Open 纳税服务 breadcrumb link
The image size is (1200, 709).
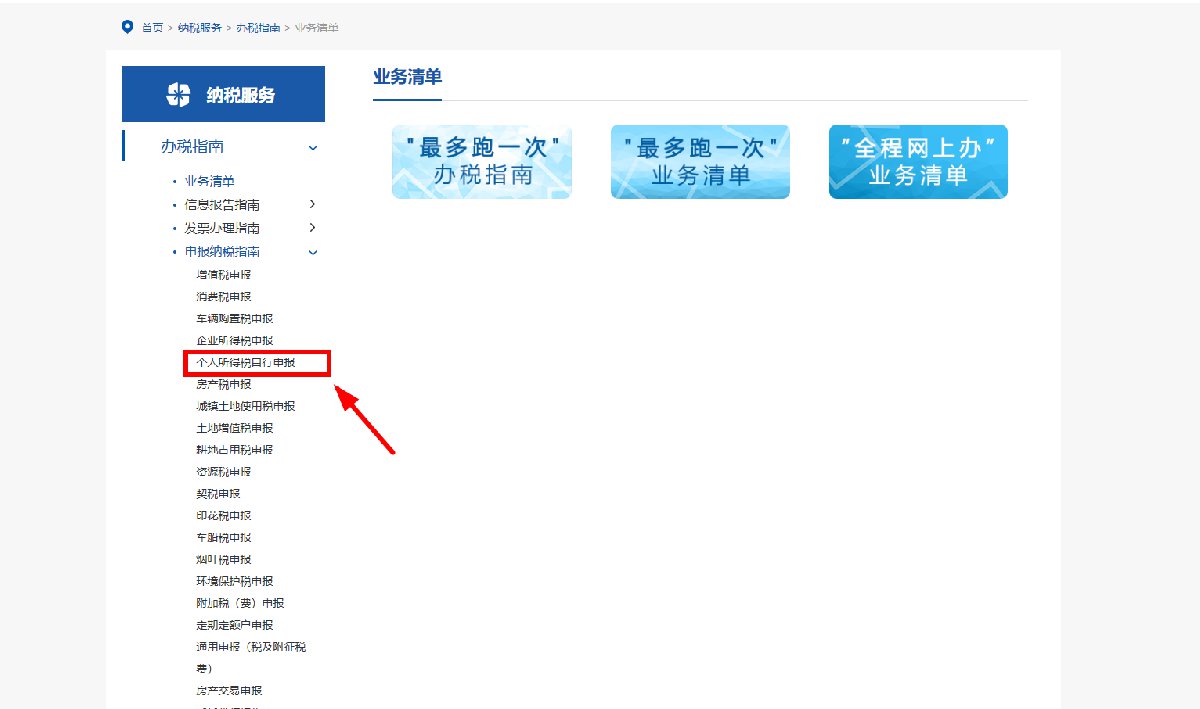coord(200,27)
